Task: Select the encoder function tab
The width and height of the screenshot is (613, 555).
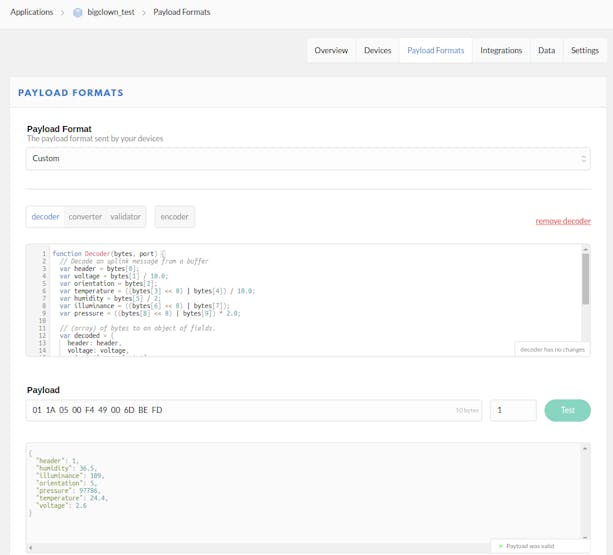Action: point(174,217)
